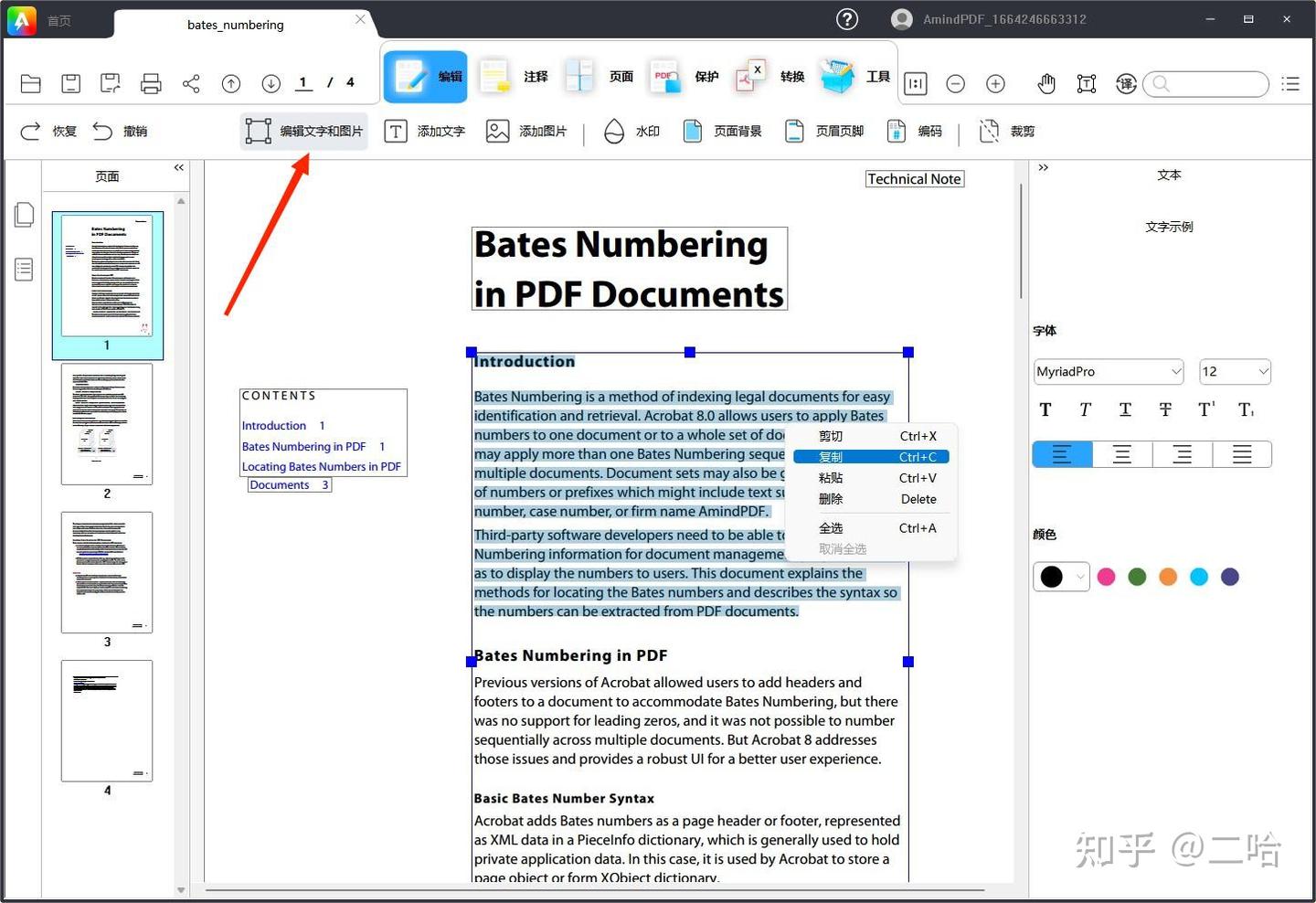Share the PDF using the share icon
The width and height of the screenshot is (1316, 903).
coord(191,84)
